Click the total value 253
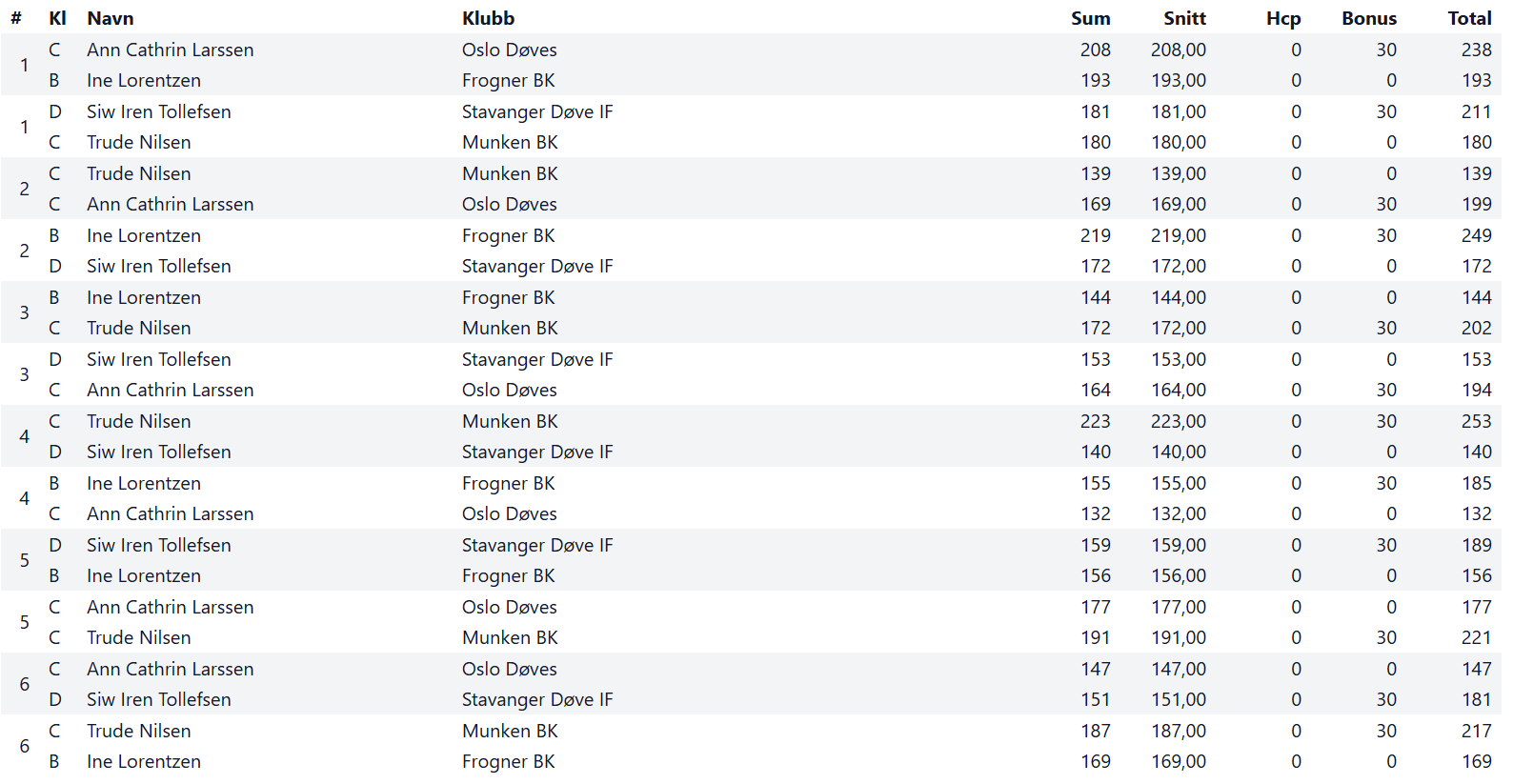Image resolution: width=1513 pixels, height=784 pixels. tap(1476, 421)
